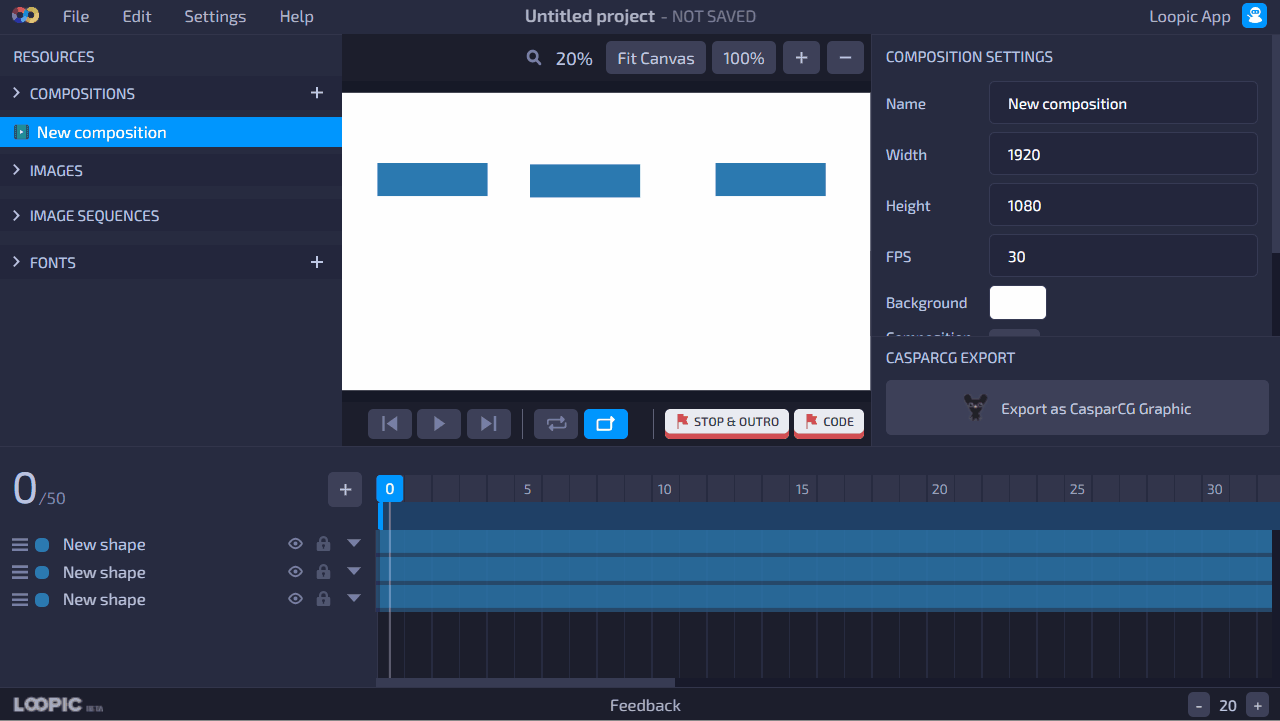1280x721 pixels.
Task: Toggle the highlighted blue playback mode button
Action: [606, 424]
